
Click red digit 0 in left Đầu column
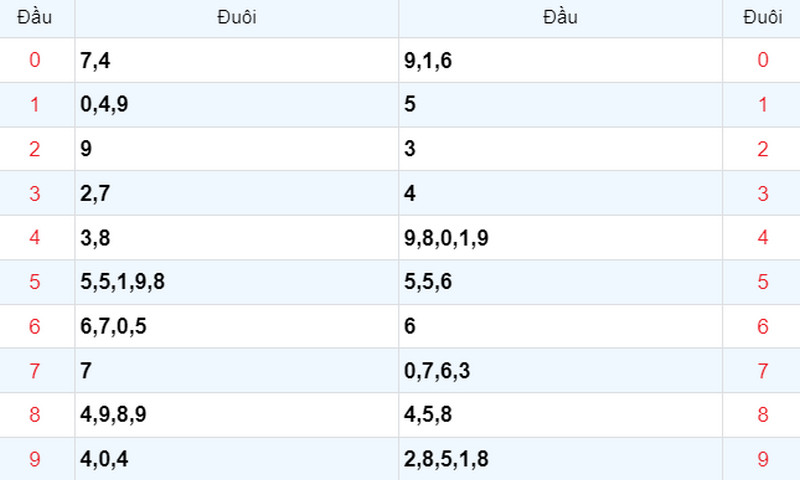pos(35,60)
